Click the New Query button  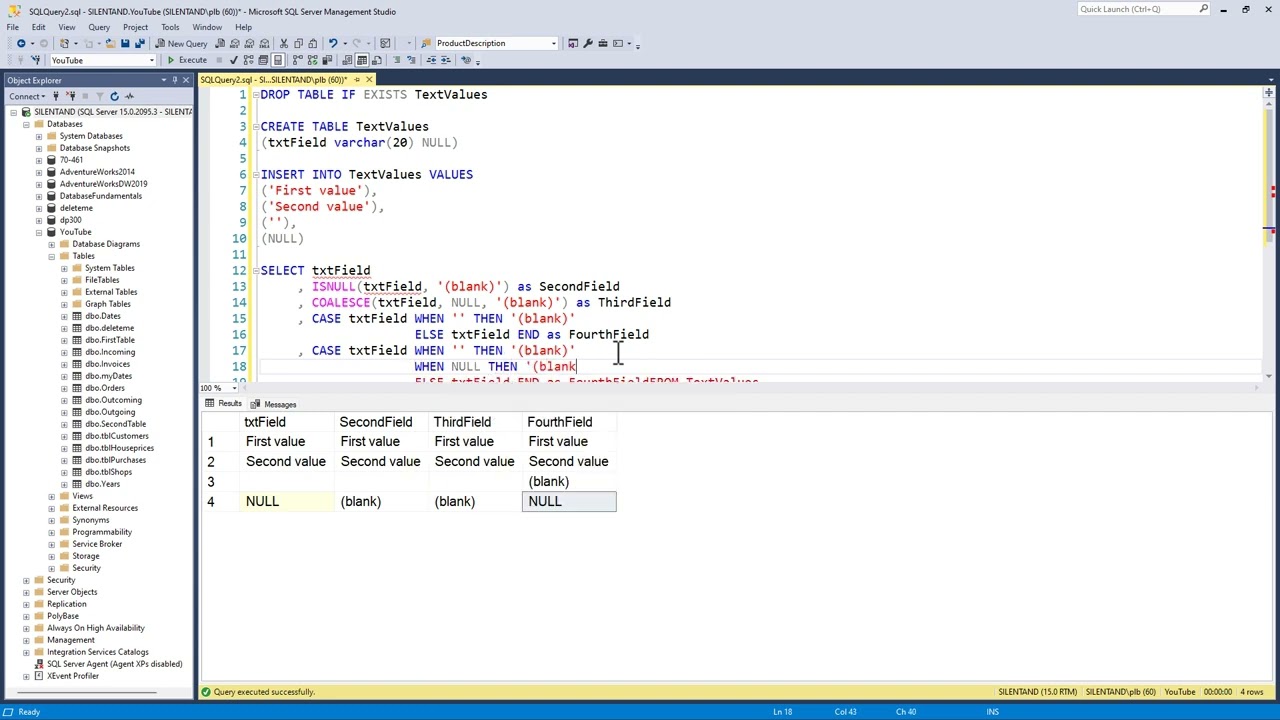pos(181,43)
